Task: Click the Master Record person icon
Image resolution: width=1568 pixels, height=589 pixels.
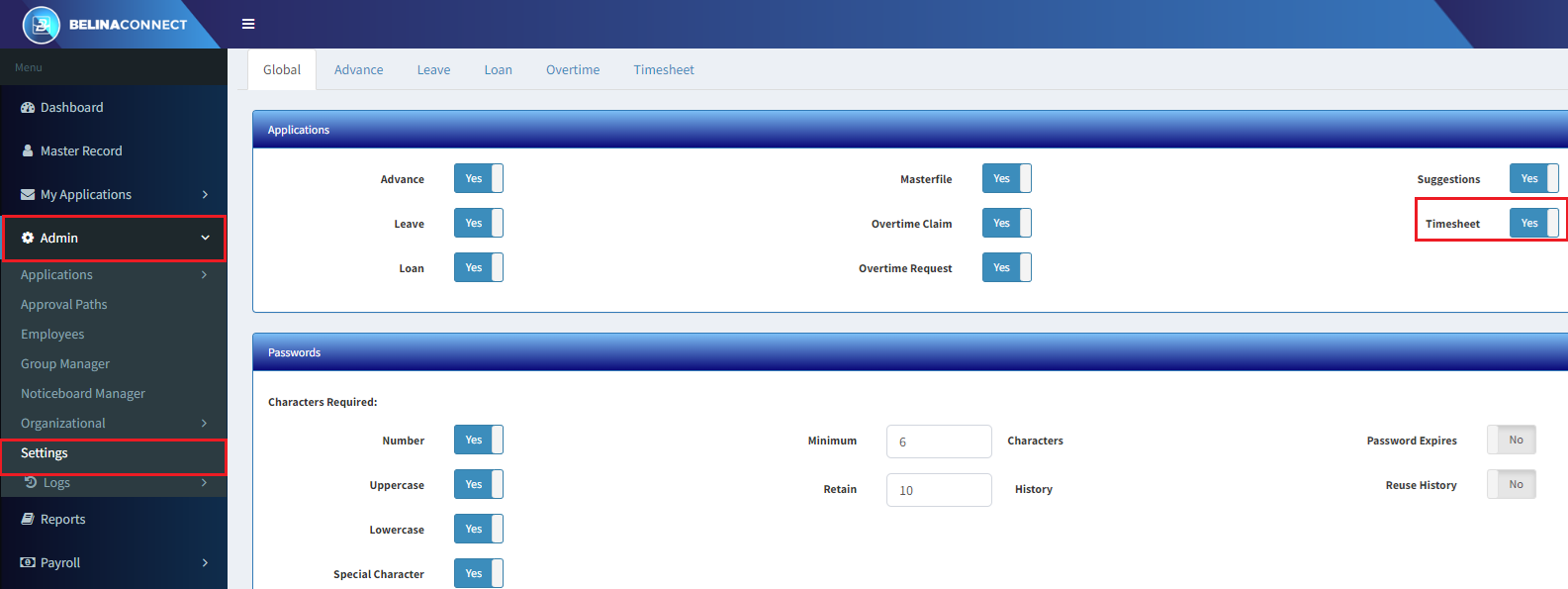Action: pos(28,150)
